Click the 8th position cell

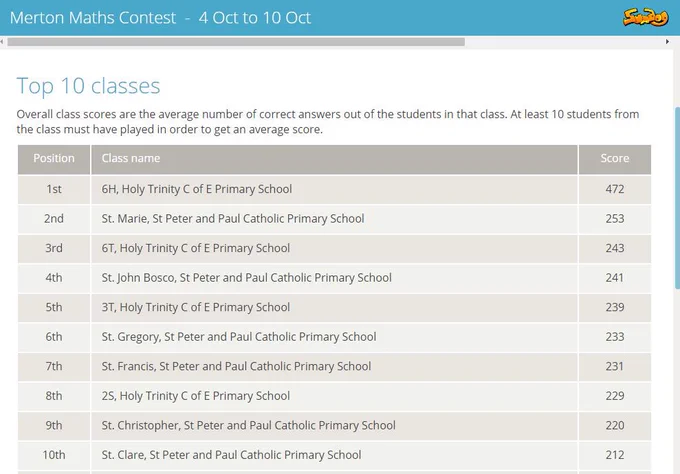tap(54, 396)
